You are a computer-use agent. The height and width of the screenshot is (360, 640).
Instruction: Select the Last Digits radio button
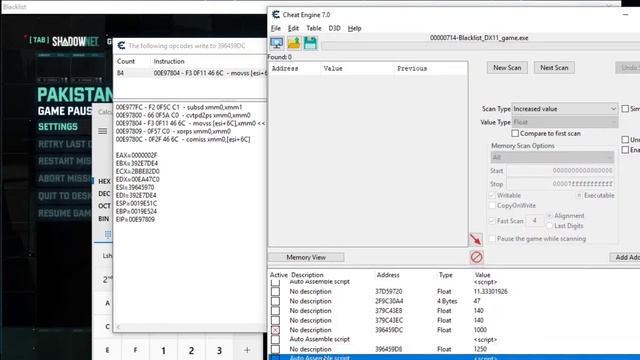549,226
